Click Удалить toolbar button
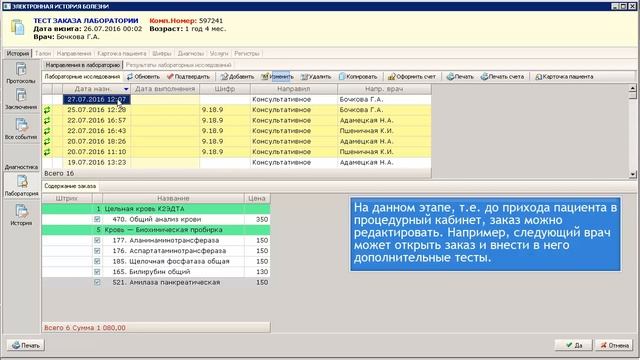Image resolution: width=640 pixels, height=360 pixels. click(316, 77)
